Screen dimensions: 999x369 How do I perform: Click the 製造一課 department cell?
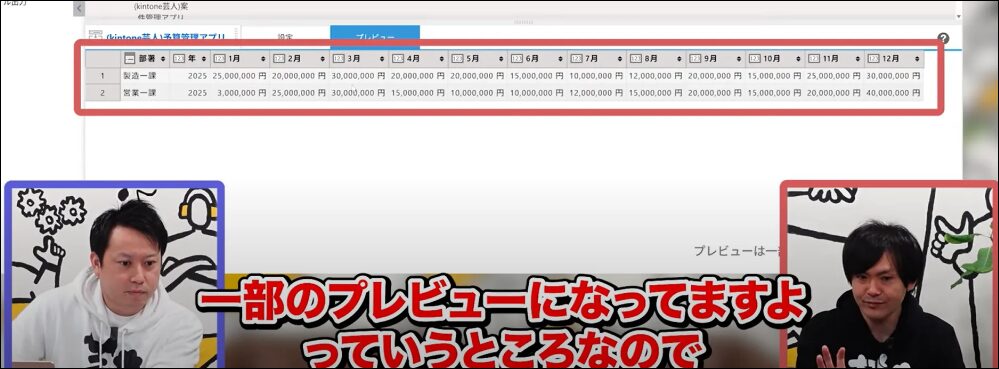coord(145,75)
